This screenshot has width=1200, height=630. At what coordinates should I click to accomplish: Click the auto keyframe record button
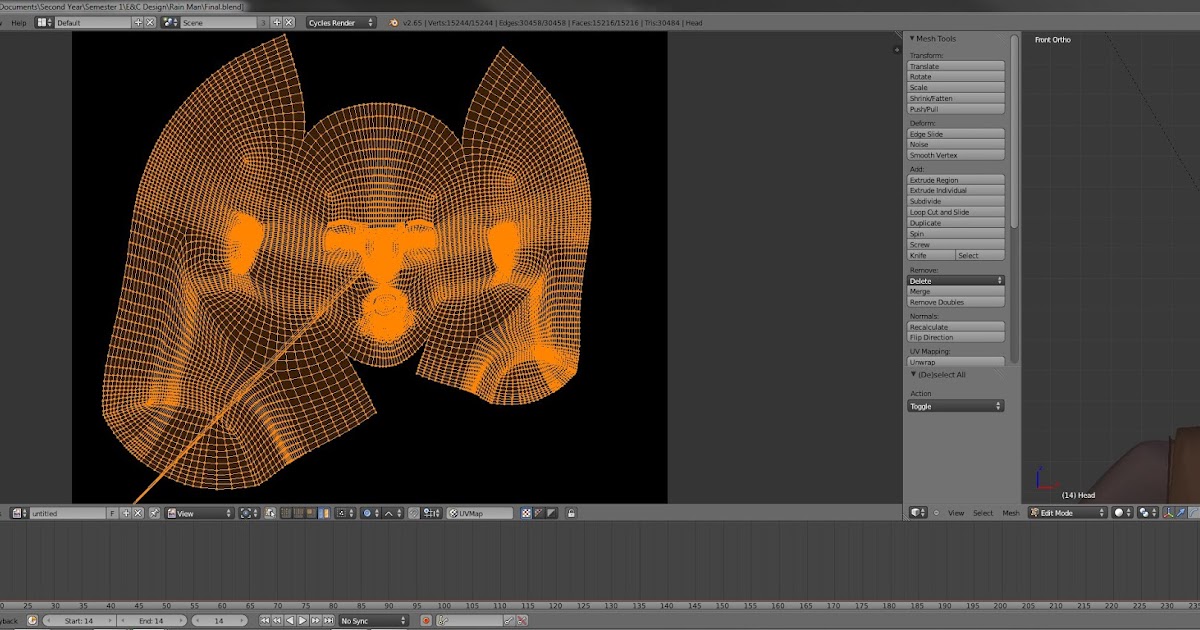tap(426, 621)
